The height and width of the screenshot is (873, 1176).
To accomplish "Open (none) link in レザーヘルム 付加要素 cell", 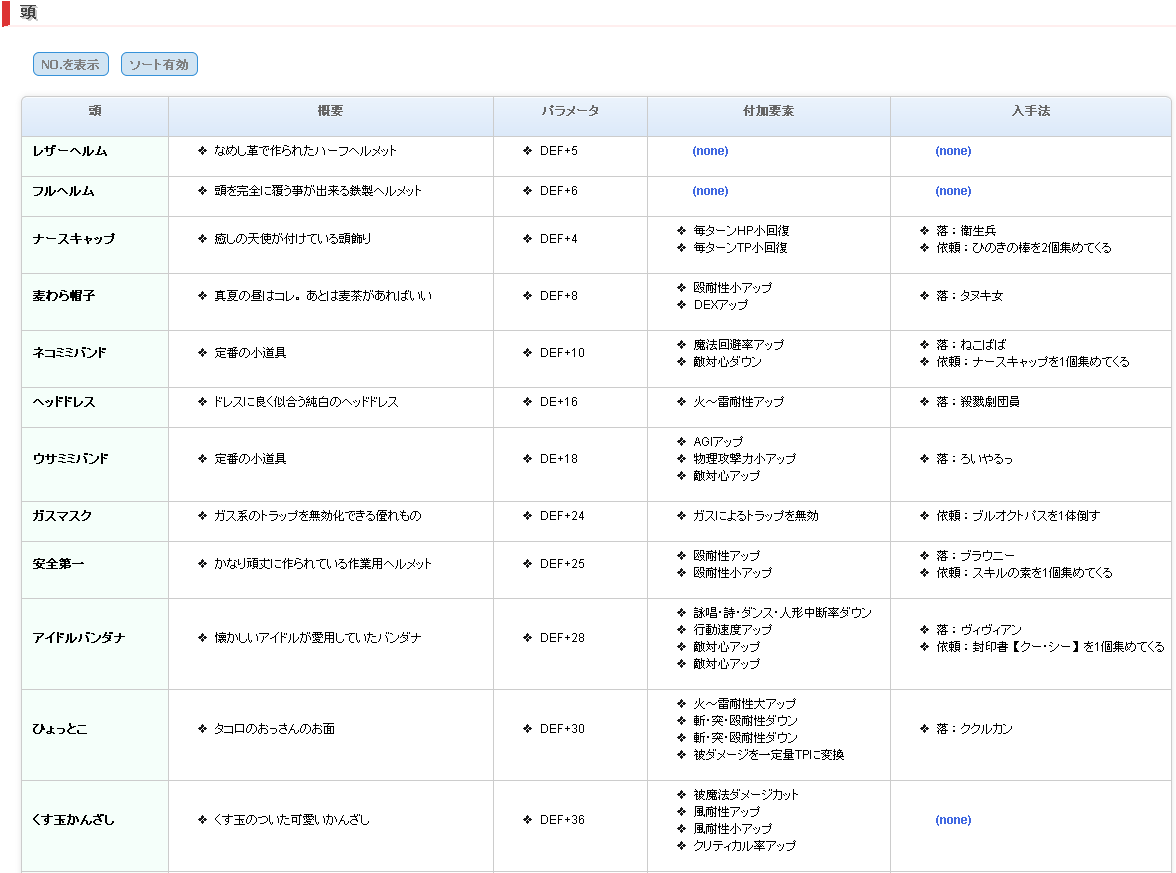I will tap(710, 151).
